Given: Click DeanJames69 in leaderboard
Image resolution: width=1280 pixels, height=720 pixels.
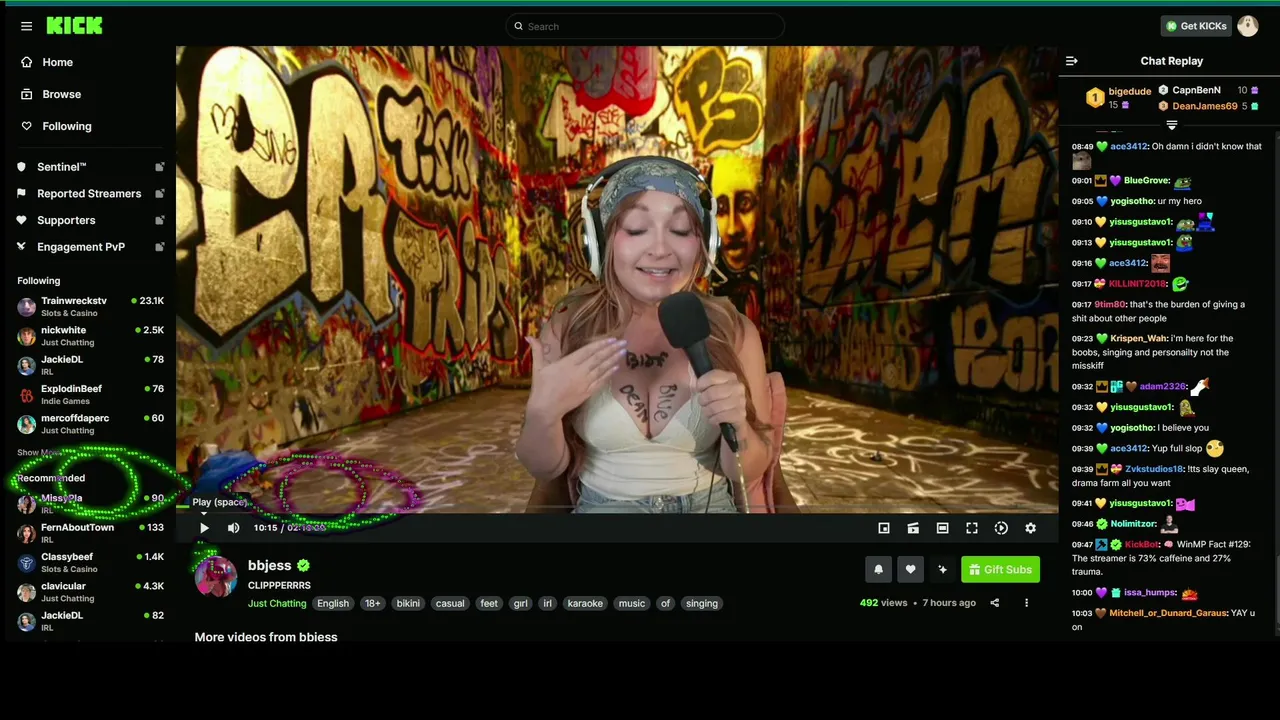Looking at the screenshot, I should click(x=1204, y=106).
